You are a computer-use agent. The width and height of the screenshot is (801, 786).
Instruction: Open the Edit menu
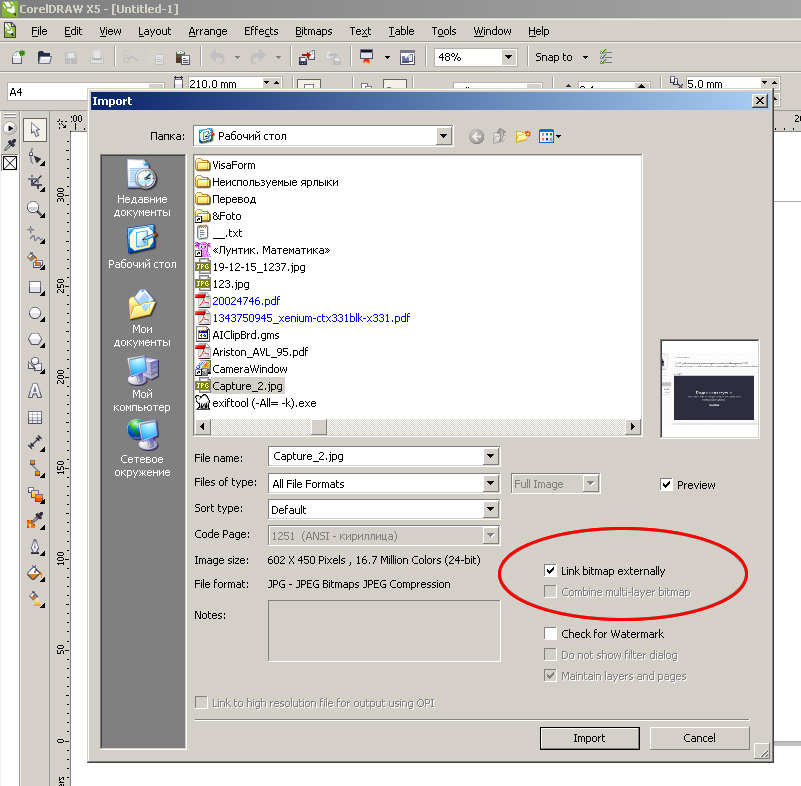[73, 32]
